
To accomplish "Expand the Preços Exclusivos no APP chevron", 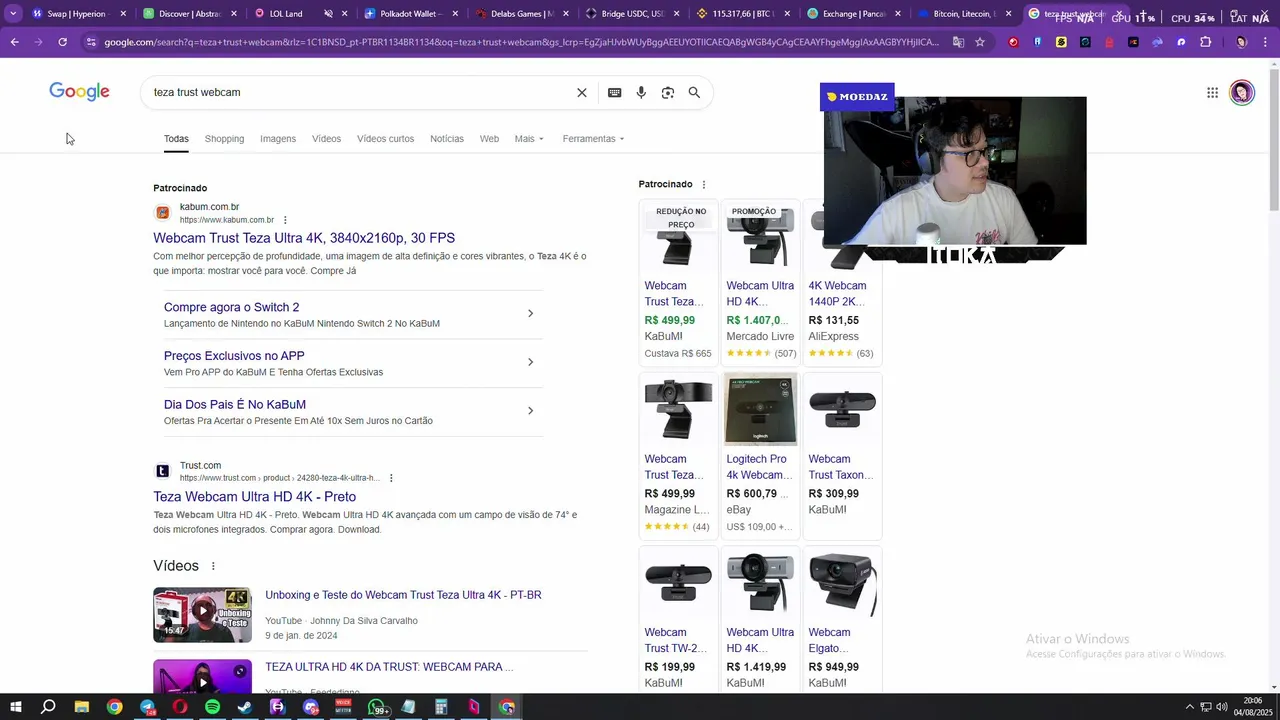I will tap(530, 362).
